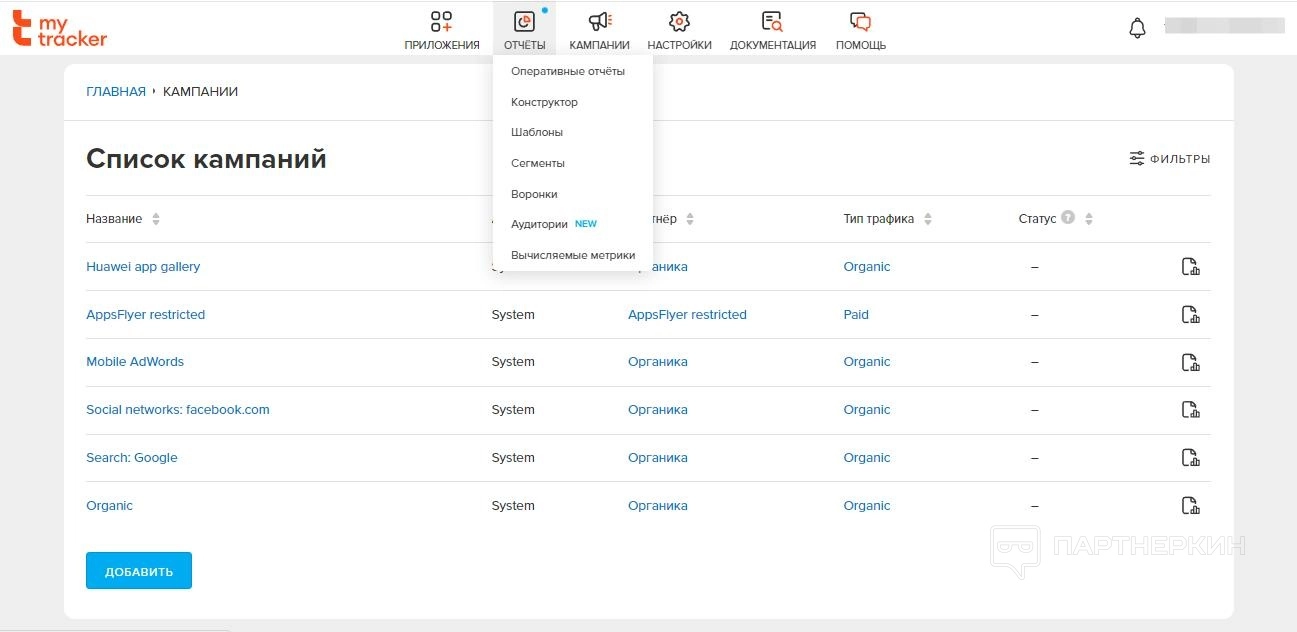Sort list by Тип трафика column
1297x632 pixels.
(x=928, y=219)
